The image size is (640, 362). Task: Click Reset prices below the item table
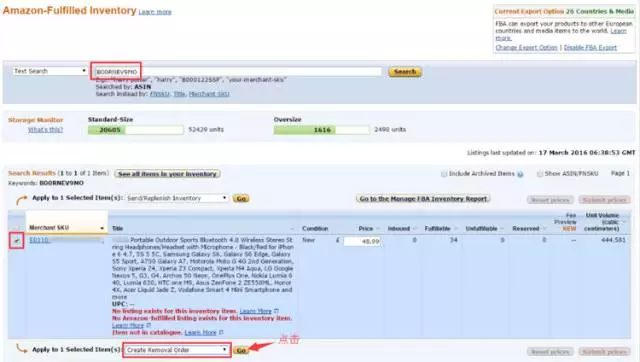(x=550, y=351)
